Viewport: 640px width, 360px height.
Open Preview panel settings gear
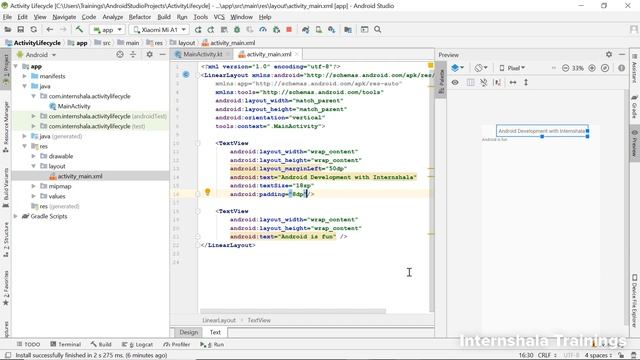(609, 54)
